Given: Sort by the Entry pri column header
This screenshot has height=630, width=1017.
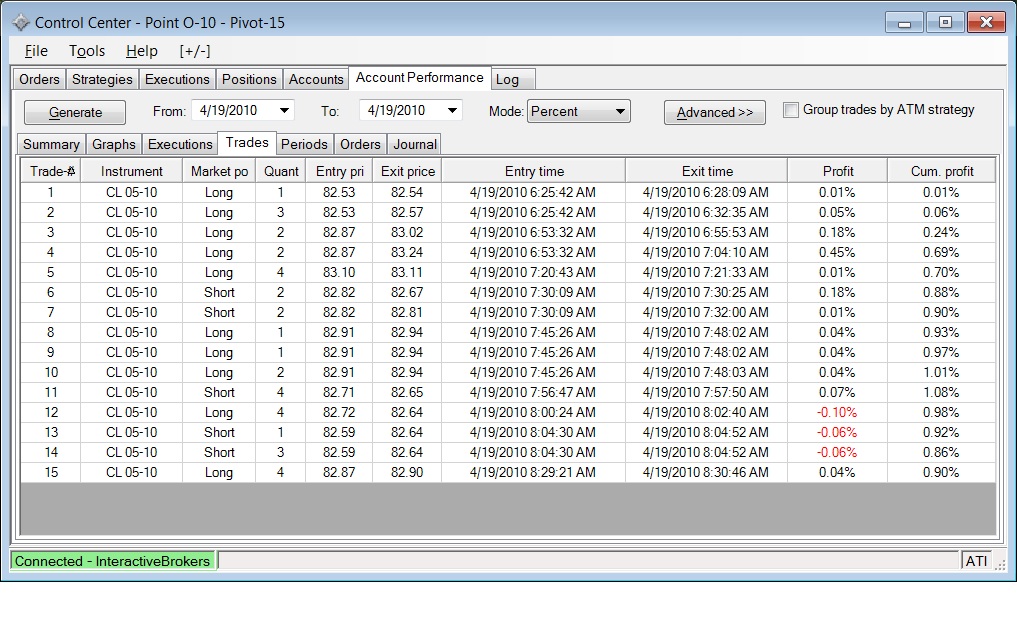Looking at the screenshot, I should coord(339,171).
